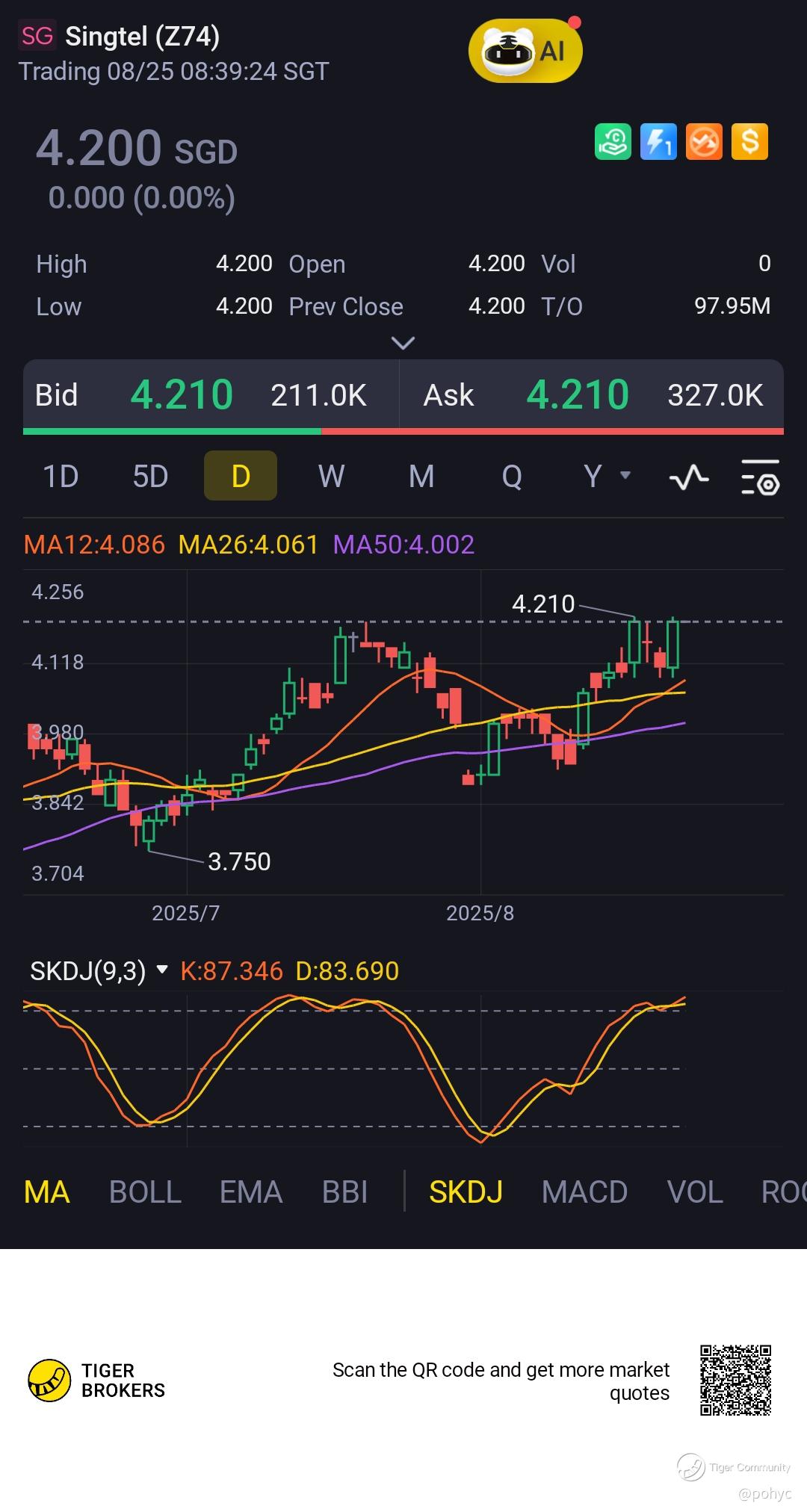807x1512 pixels.
Task: Select the SKDJ sub-indicator
Action: pos(466,1192)
